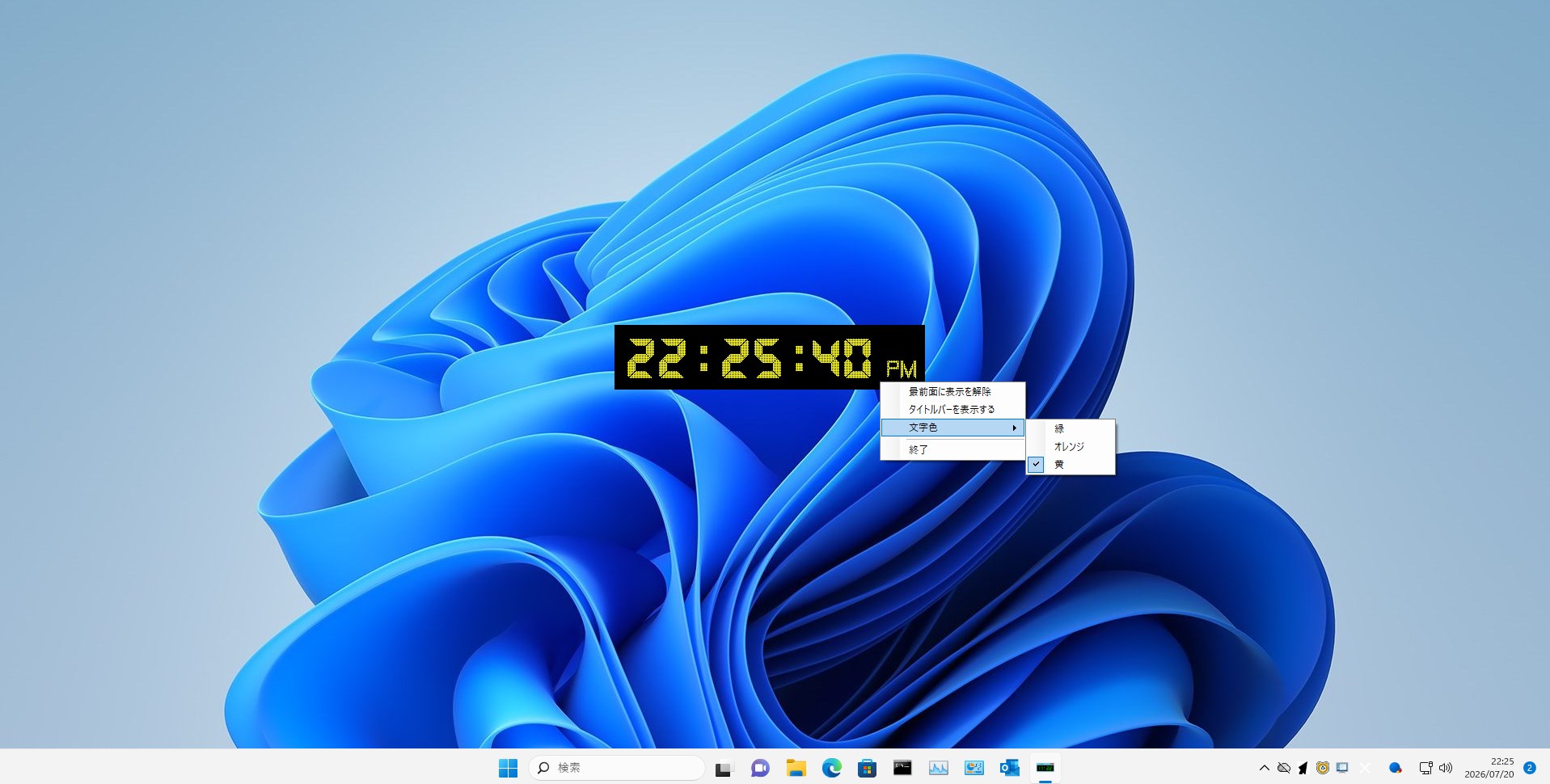Launch Microsoft Edge from the taskbar
Screen dimensions: 1550x784
pos(832,768)
